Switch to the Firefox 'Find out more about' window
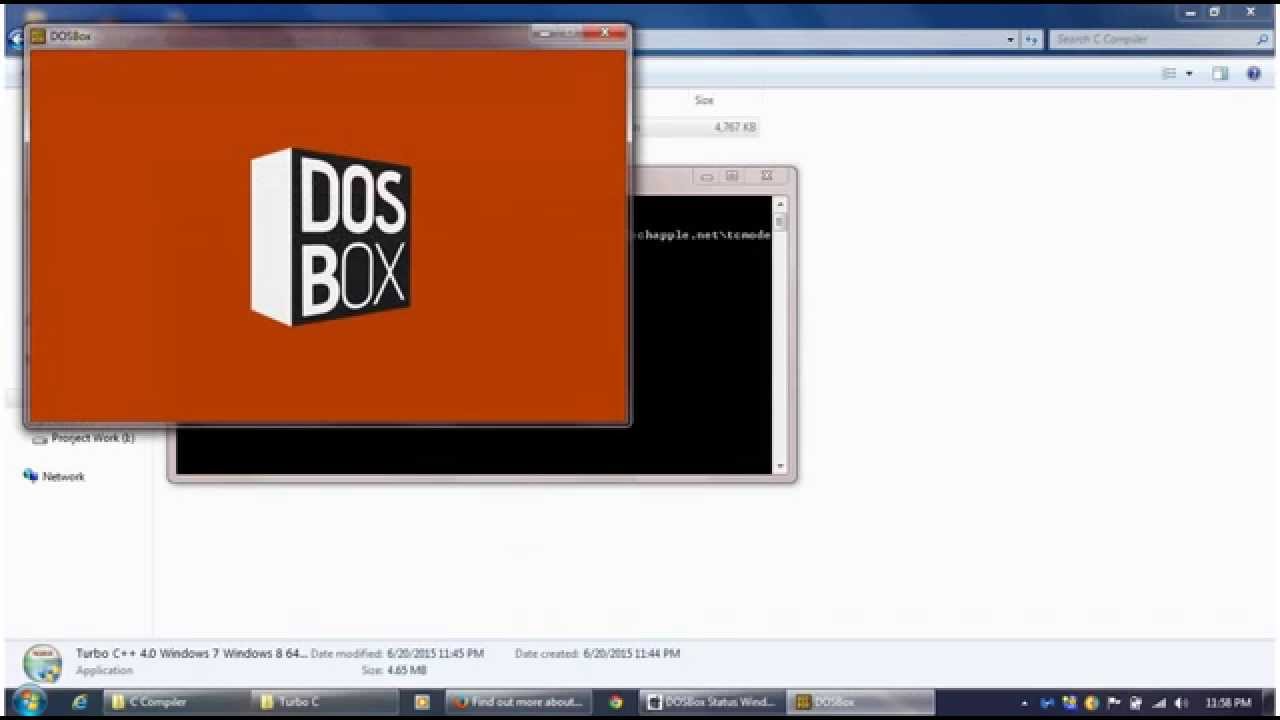 518,702
